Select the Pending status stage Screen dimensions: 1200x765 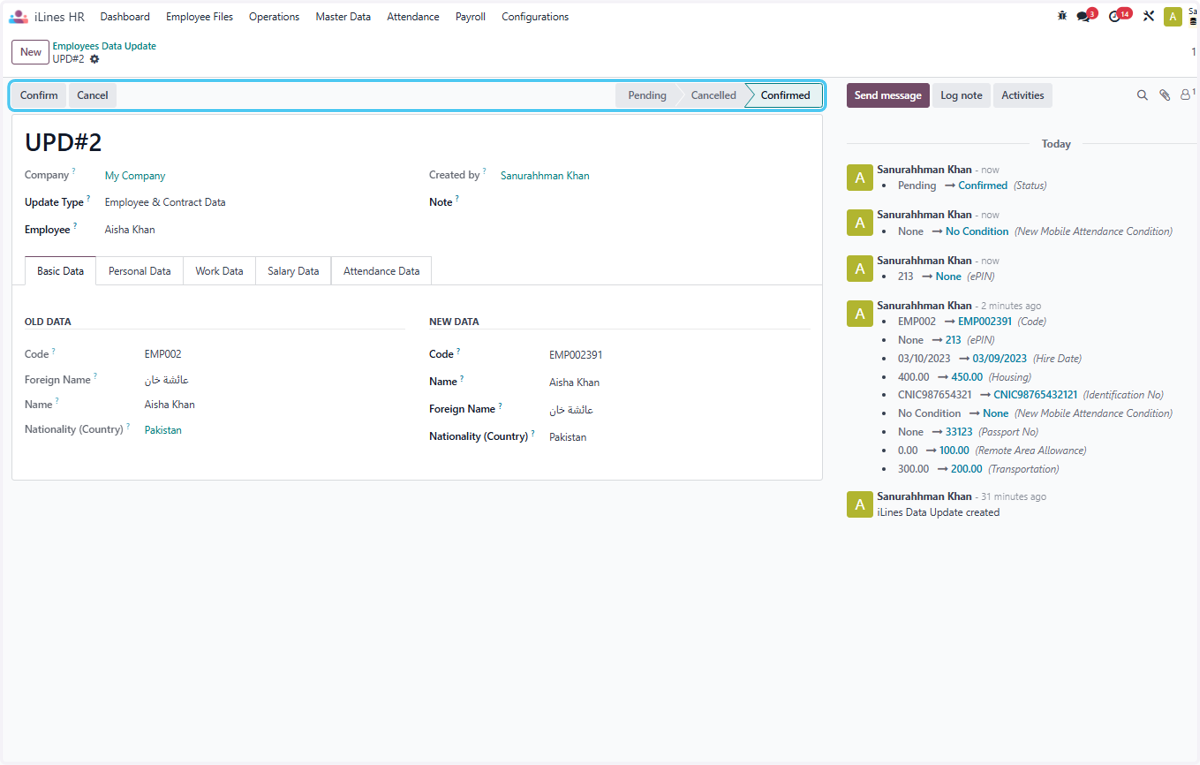pos(647,96)
